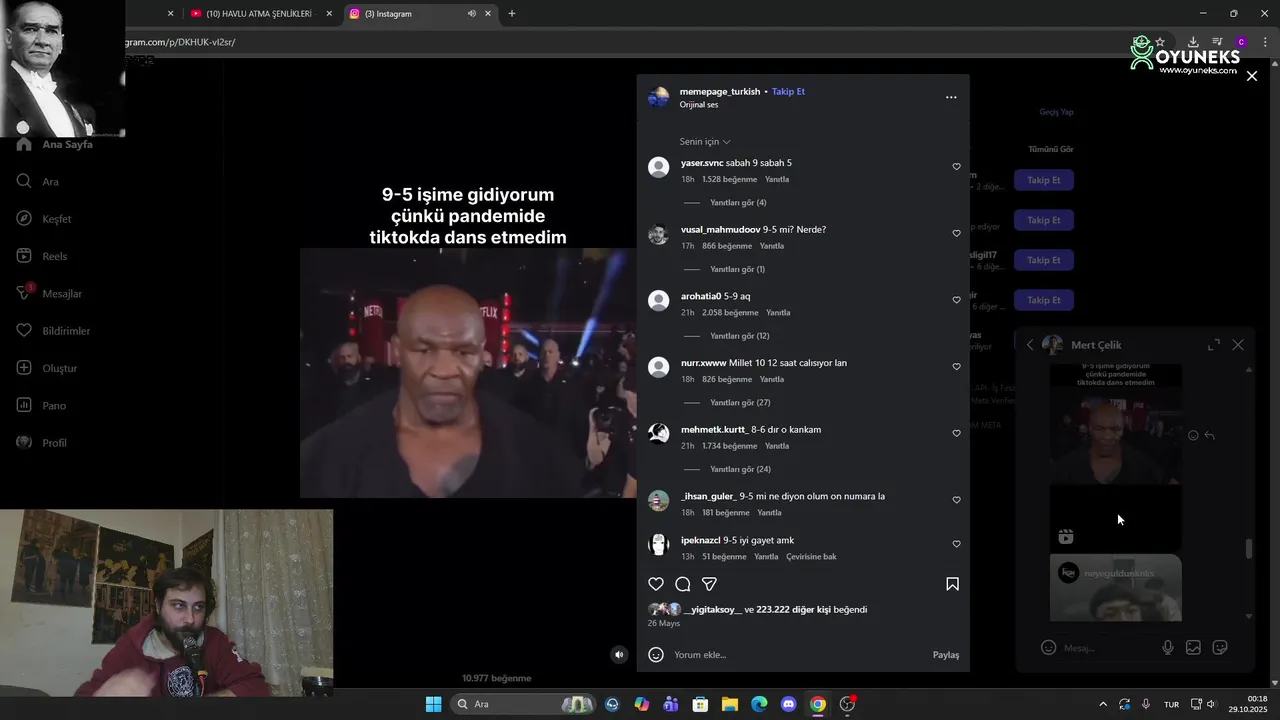Open Keşfet explore page in sidebar
Viewport: 1280px width, 720px height.
44,219
